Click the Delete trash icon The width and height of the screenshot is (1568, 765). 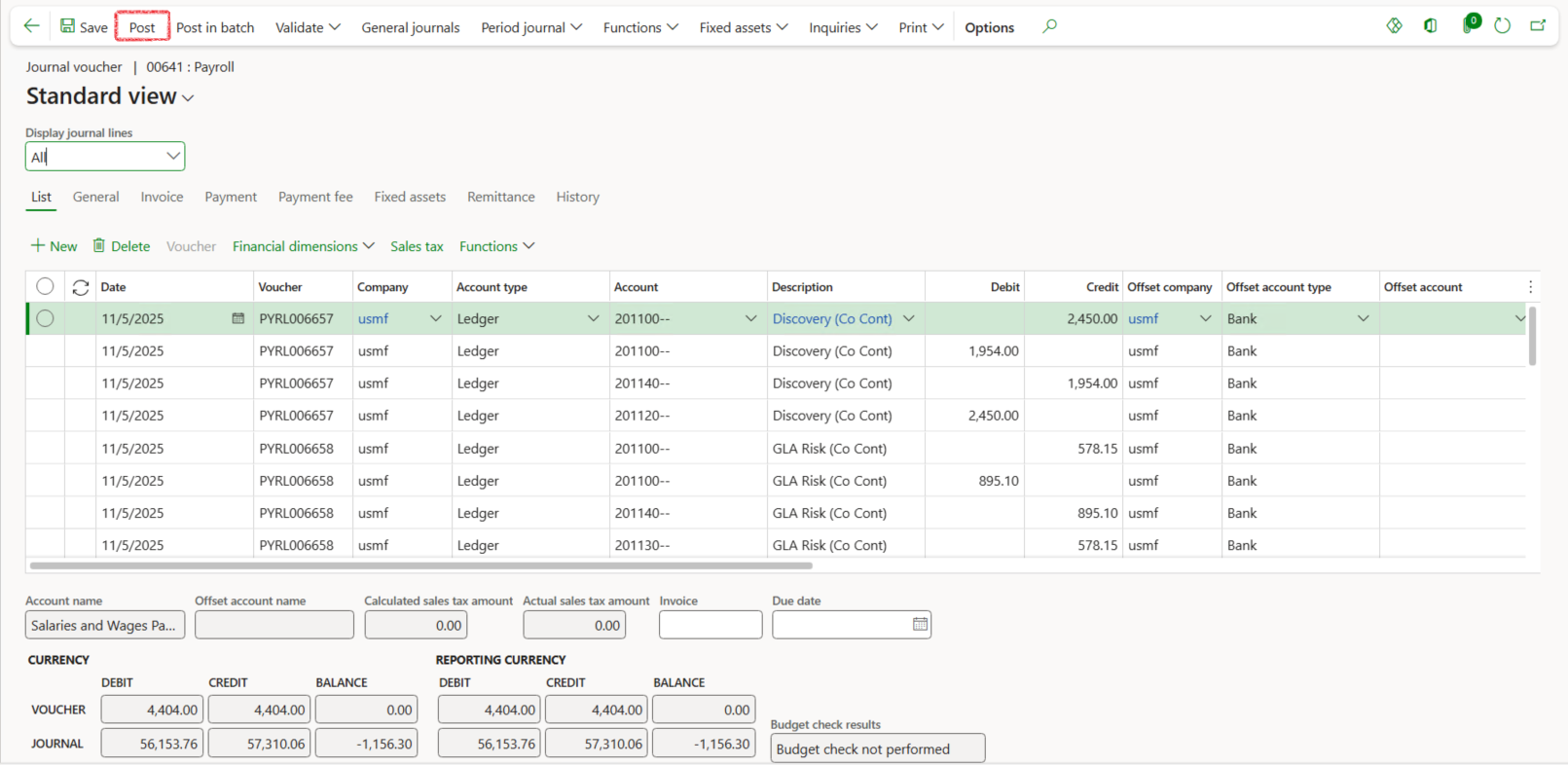(x=99, y=246)
